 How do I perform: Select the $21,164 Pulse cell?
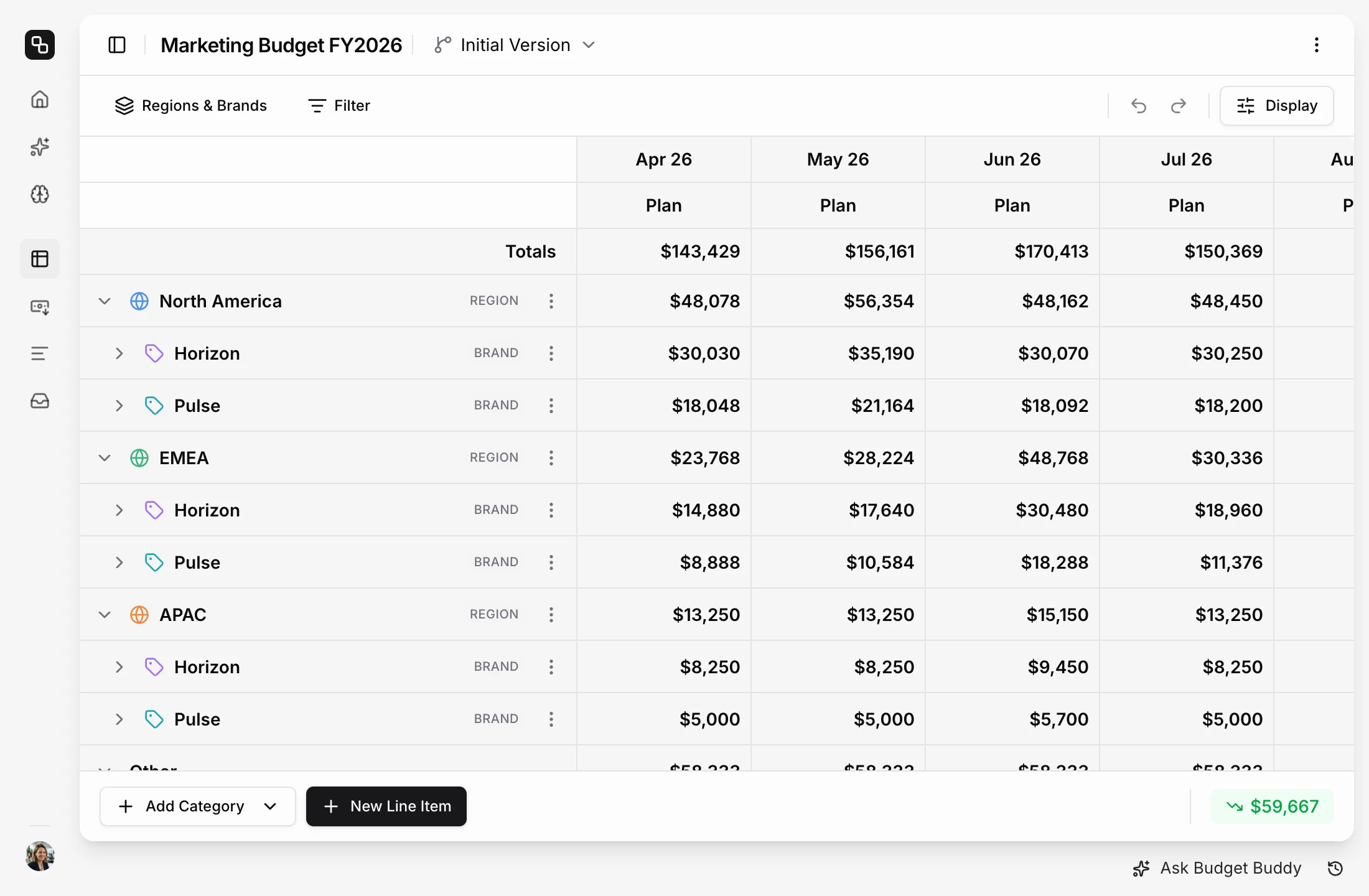tap(838, 406)
